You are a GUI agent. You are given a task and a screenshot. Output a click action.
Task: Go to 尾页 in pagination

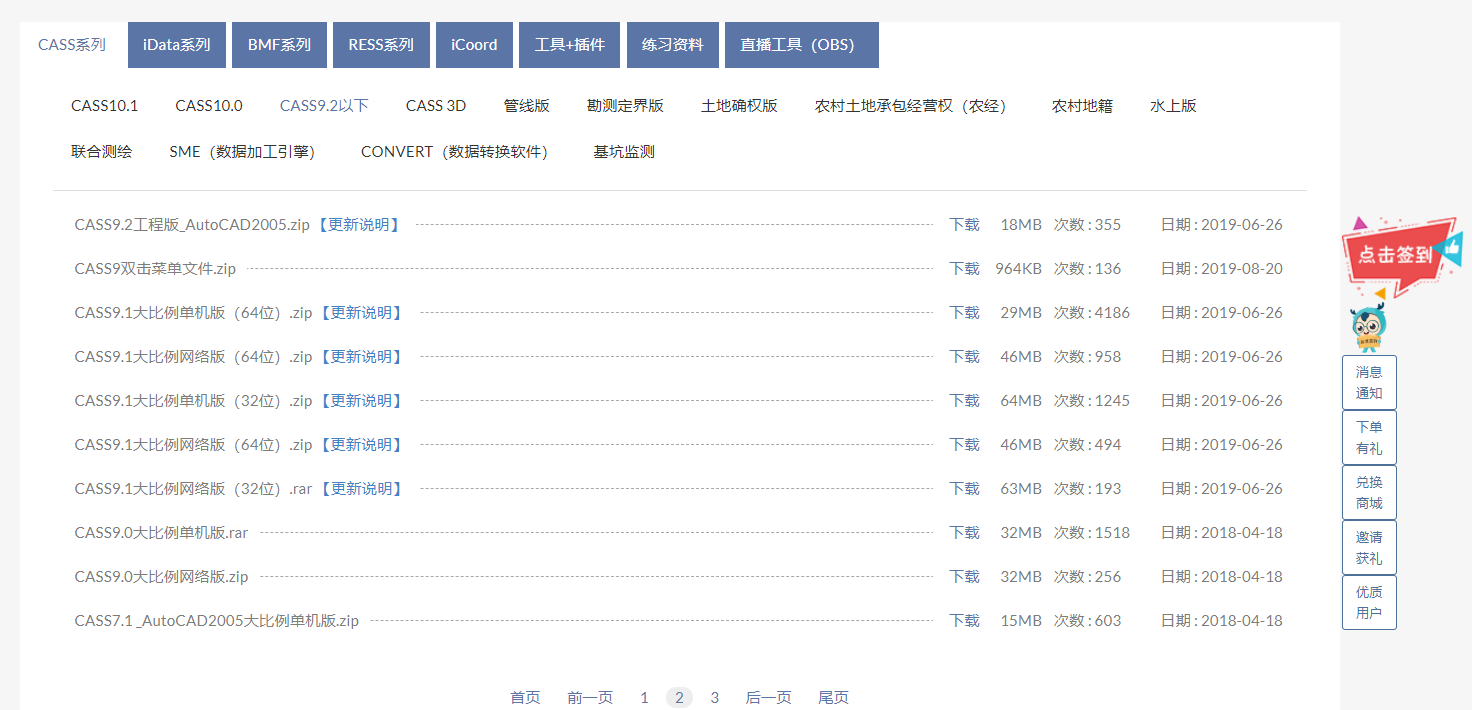pyautogui.click(x=833, y=698)
